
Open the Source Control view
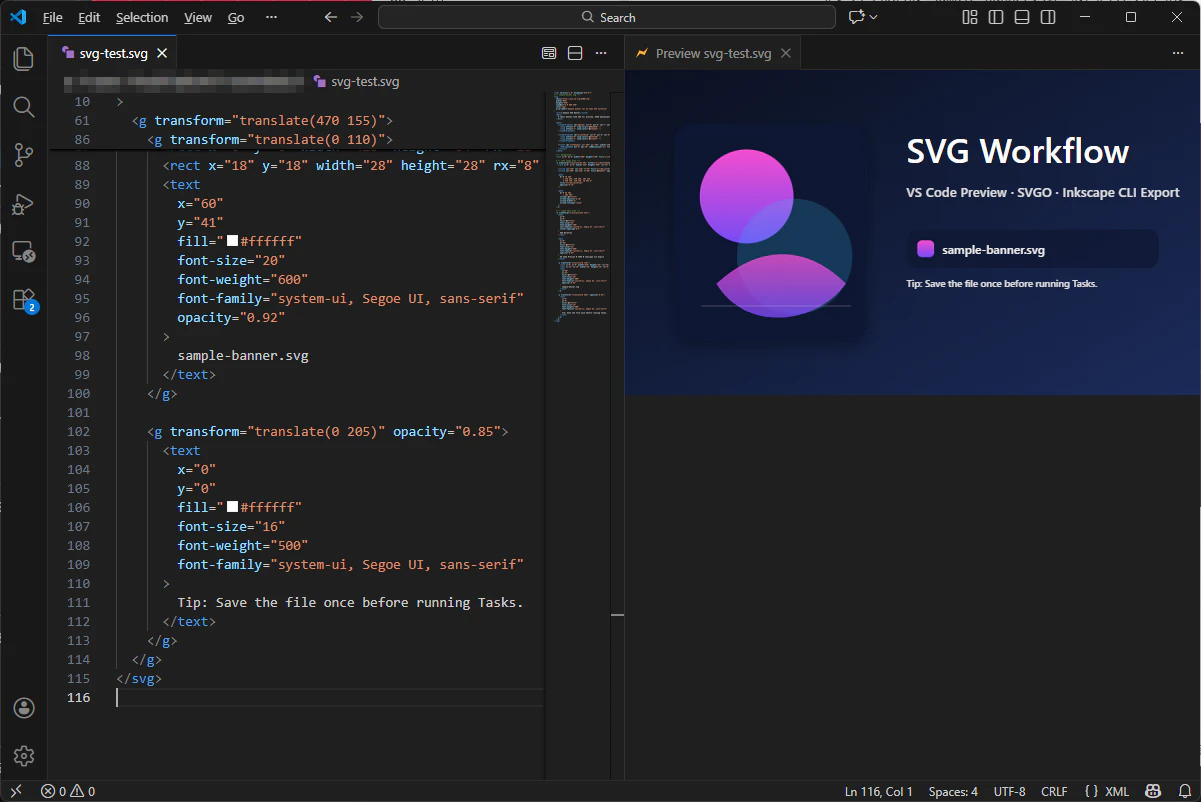[24, 155]
